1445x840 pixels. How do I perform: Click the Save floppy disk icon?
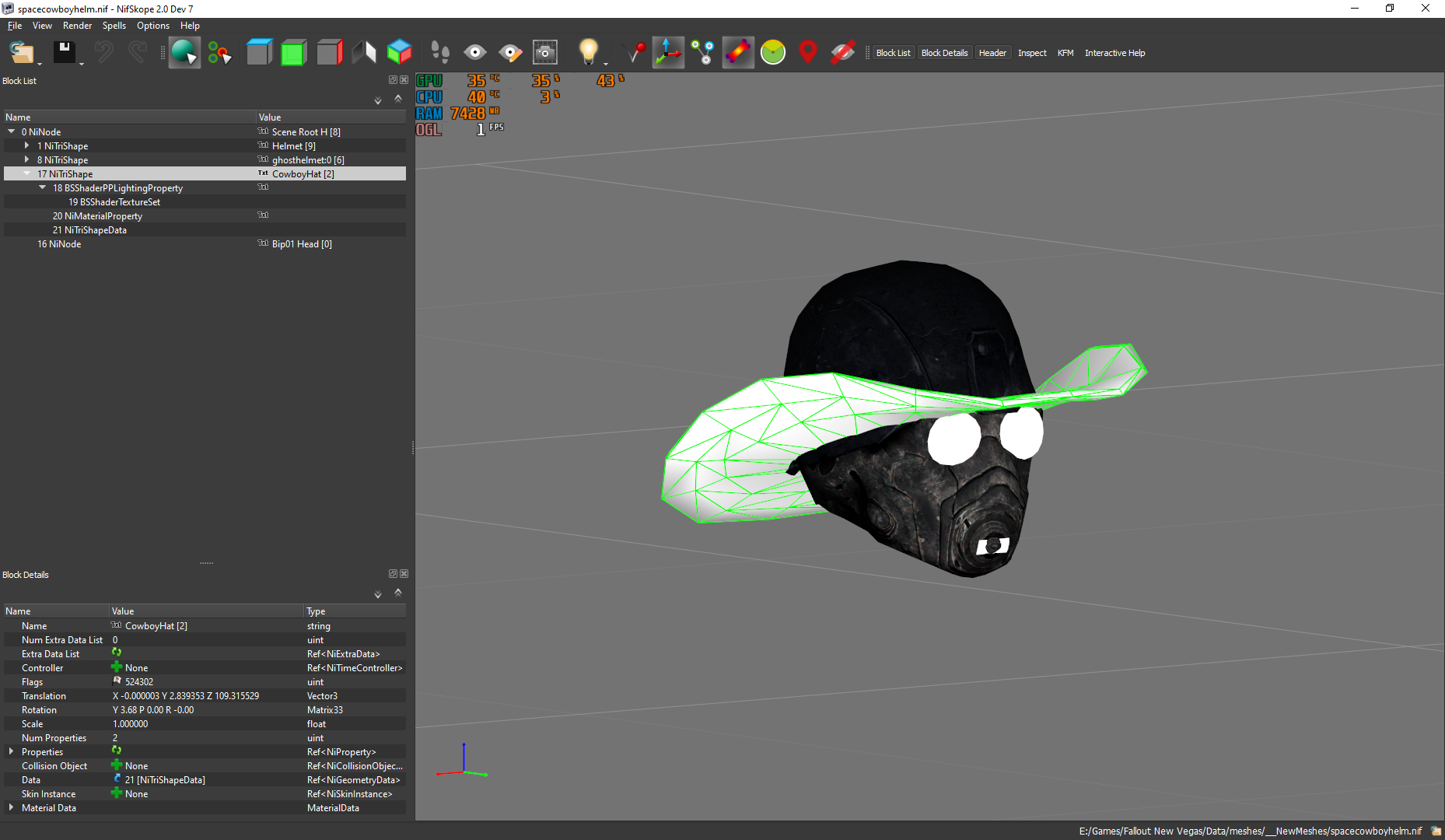click(x=65, y=53)
